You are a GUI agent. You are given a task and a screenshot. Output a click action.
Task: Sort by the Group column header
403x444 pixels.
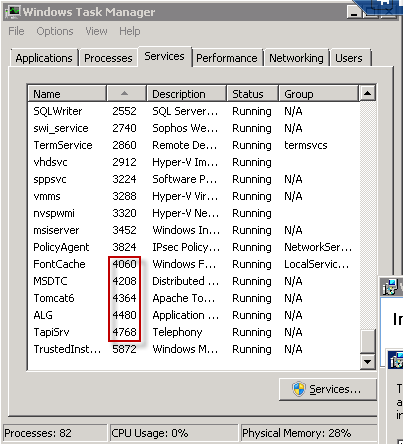318,94
